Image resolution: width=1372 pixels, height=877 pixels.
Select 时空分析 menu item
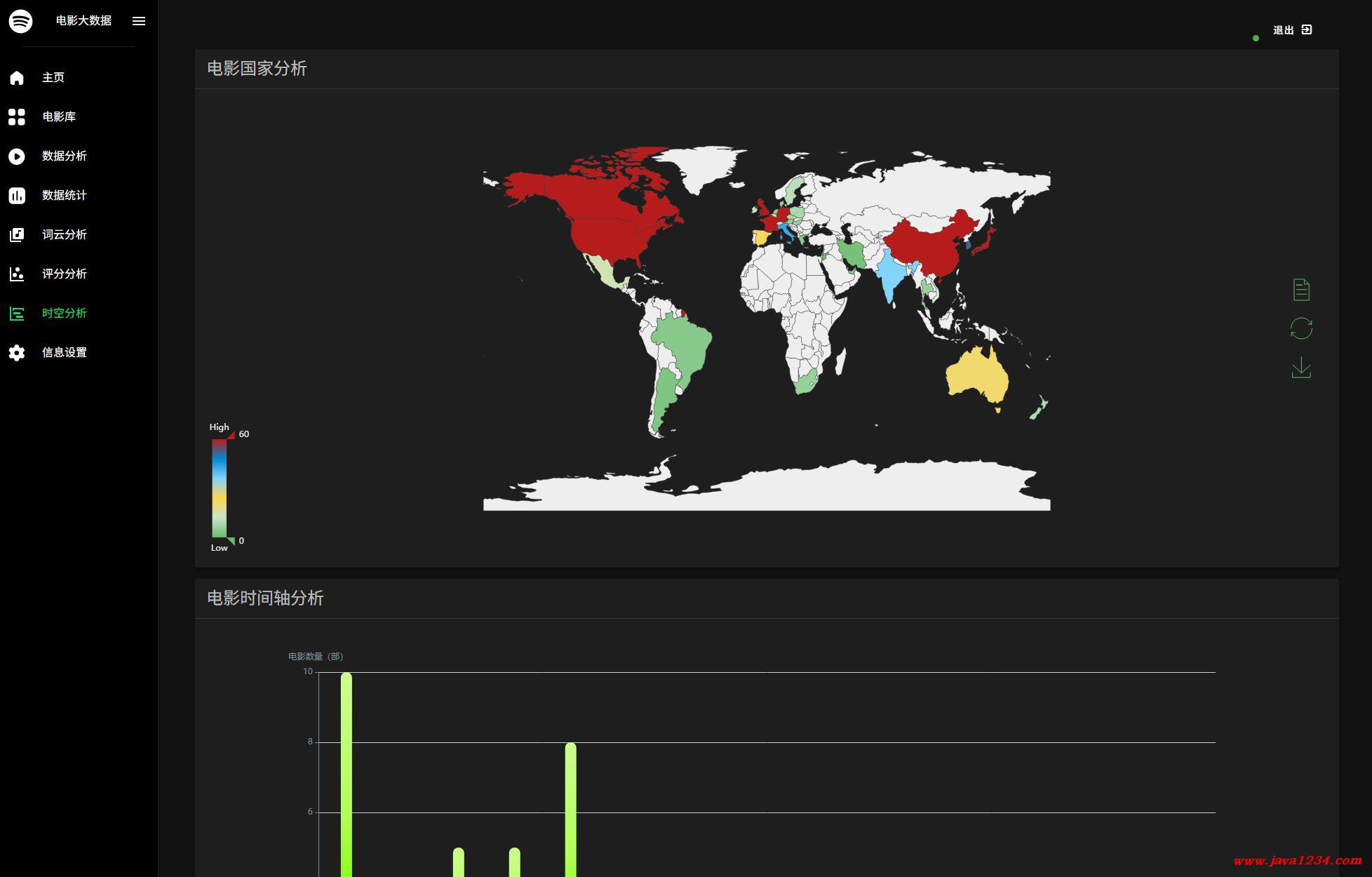[x=64, y=313]
